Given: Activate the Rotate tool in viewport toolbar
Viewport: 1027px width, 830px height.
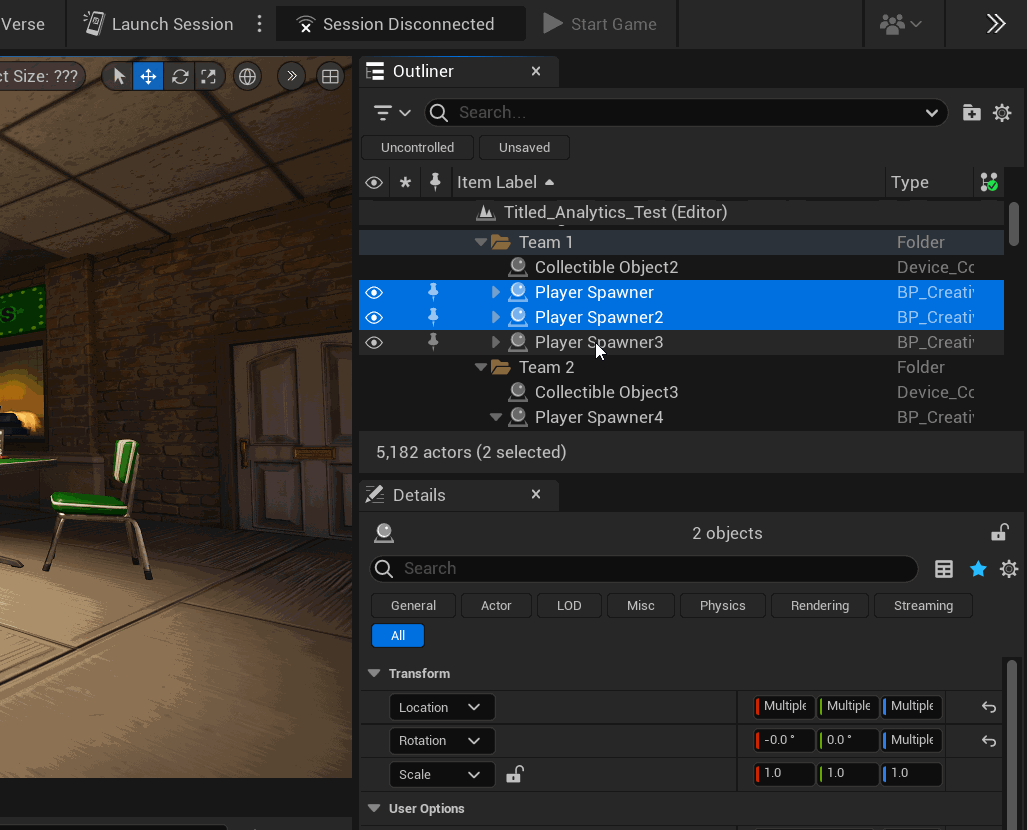Looking at the screenshot, I should point(179,77).
